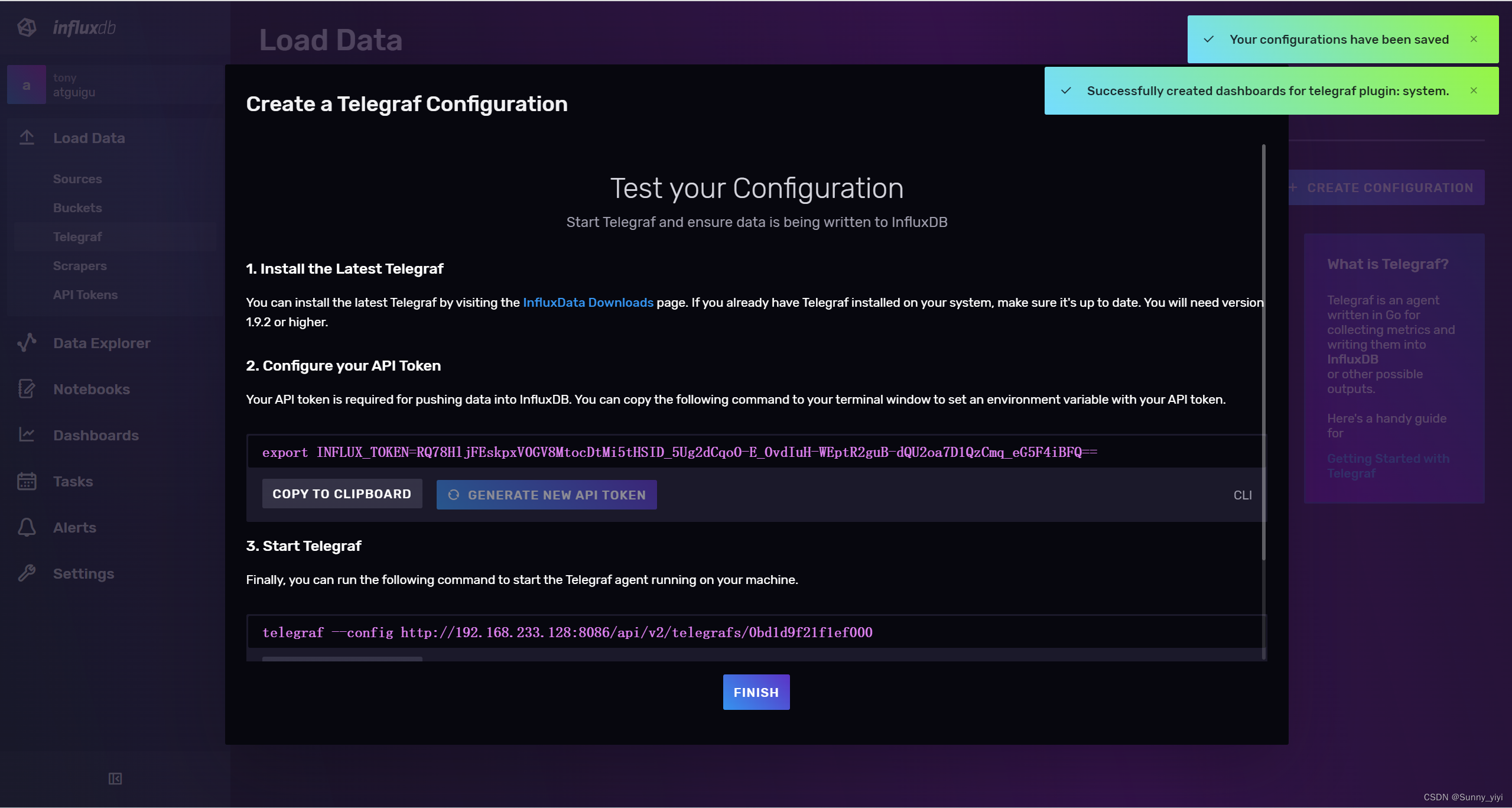Click the Finish button
This screenshot has height=808, width=1512.
pyautogui.click(x=756, y=692)
